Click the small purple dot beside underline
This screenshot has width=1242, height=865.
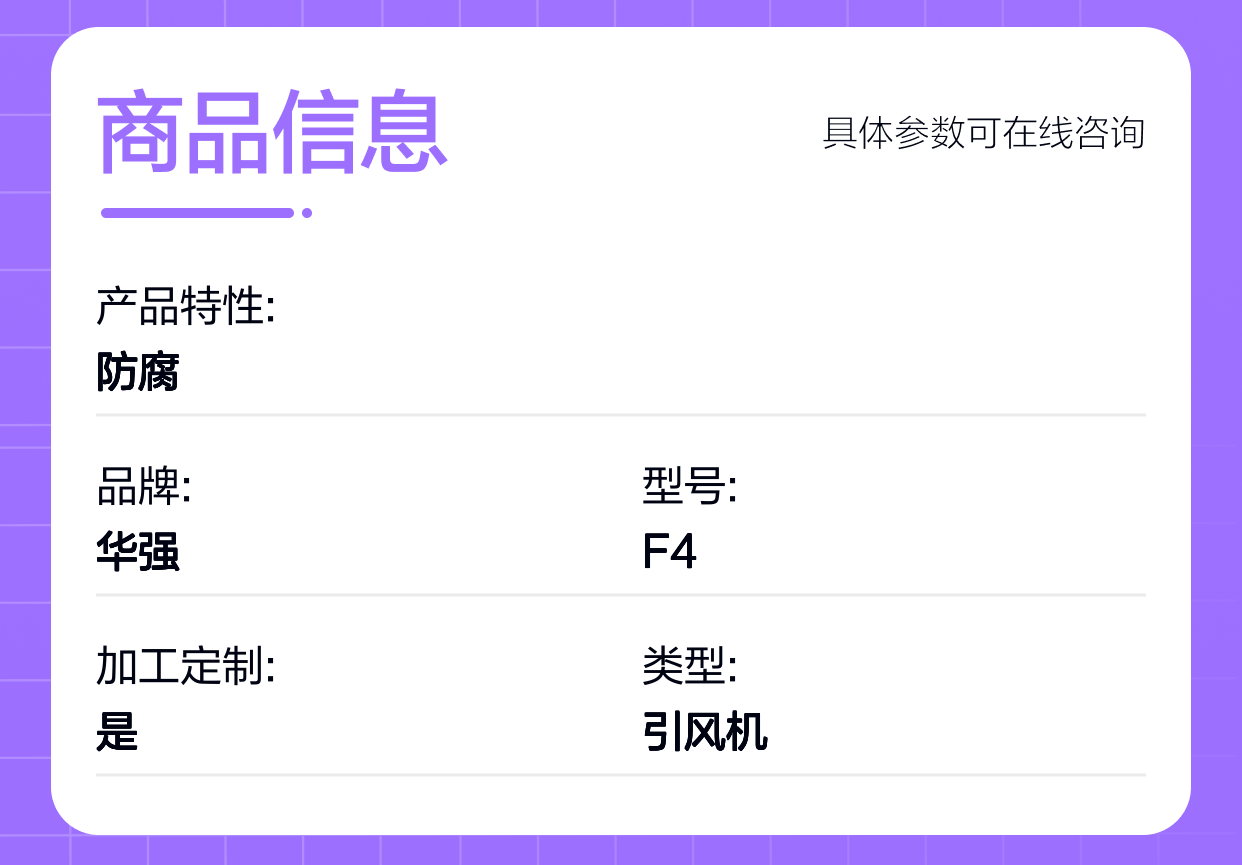(x=307, y=212)
